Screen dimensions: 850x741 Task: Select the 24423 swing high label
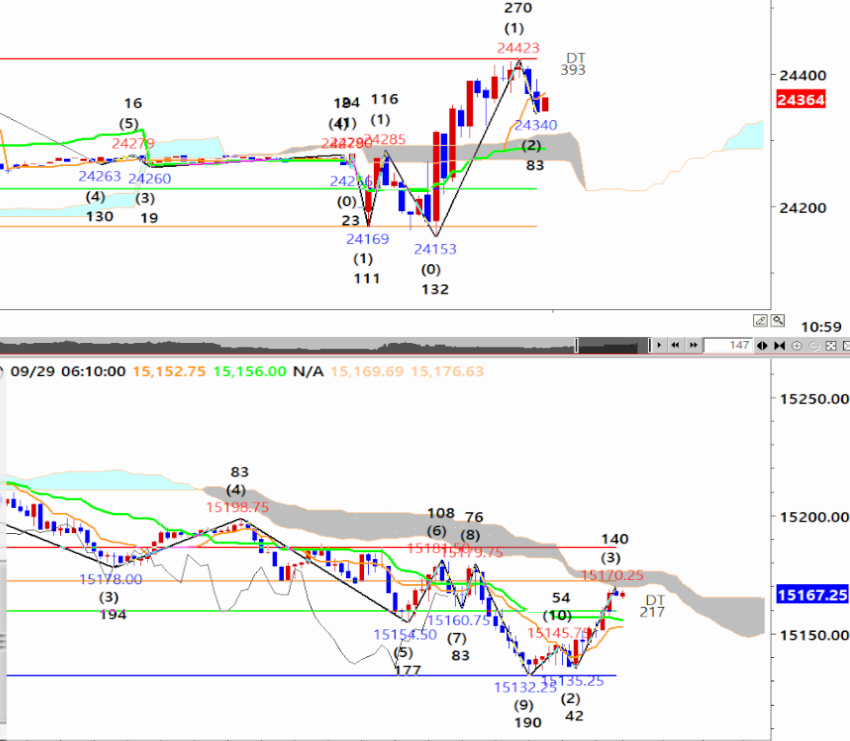(x=518, y=47)
